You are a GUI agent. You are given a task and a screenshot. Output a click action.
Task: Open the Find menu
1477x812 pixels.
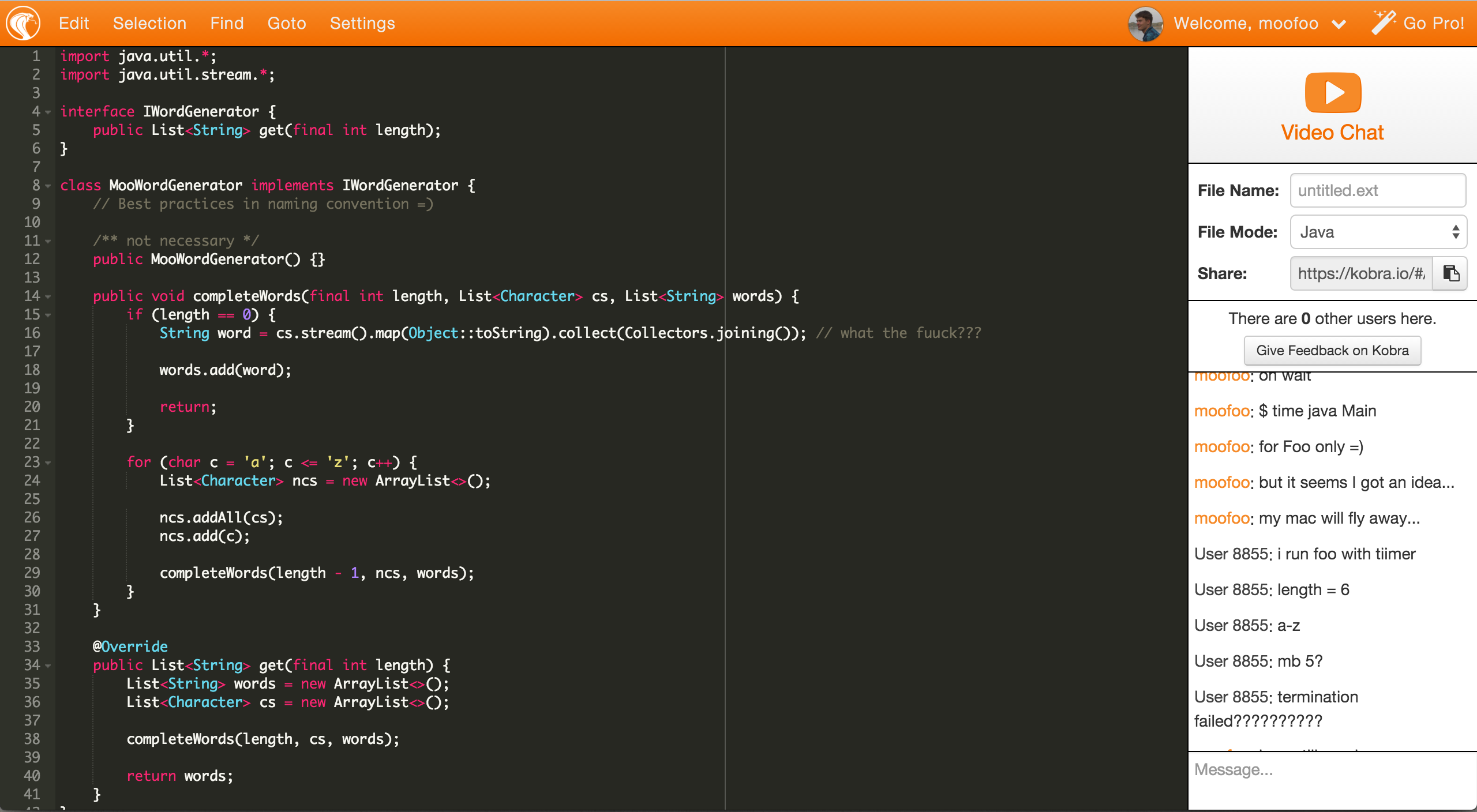pos(227,23)
